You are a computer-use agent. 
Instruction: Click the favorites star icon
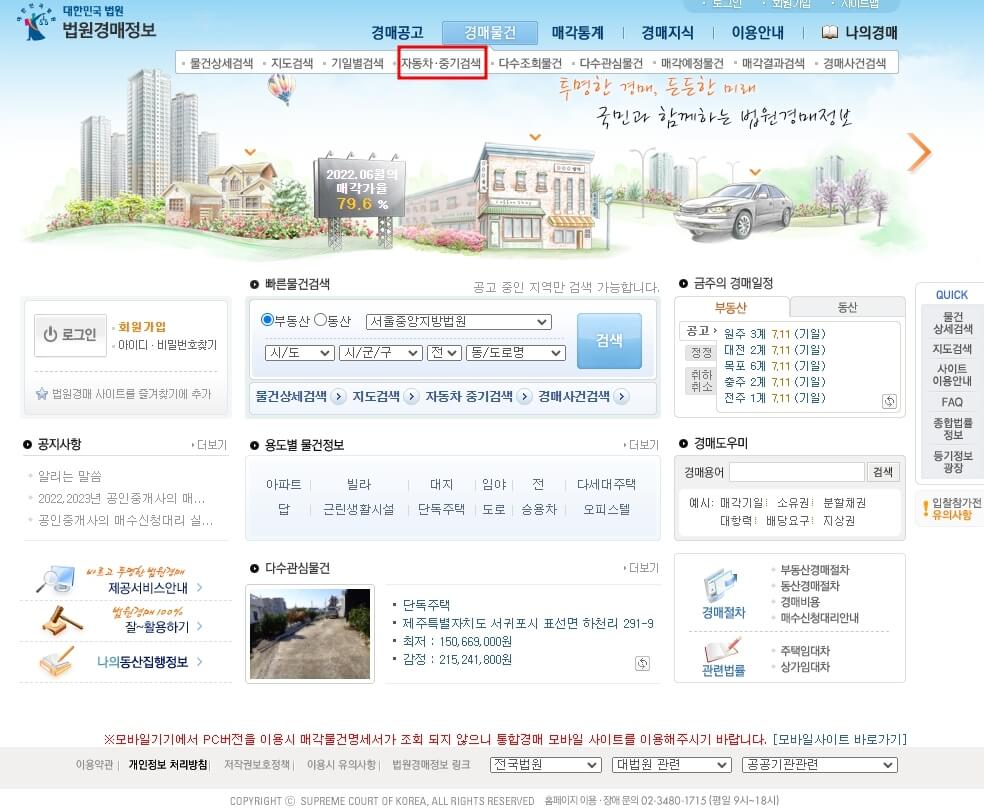coord(41,394)
